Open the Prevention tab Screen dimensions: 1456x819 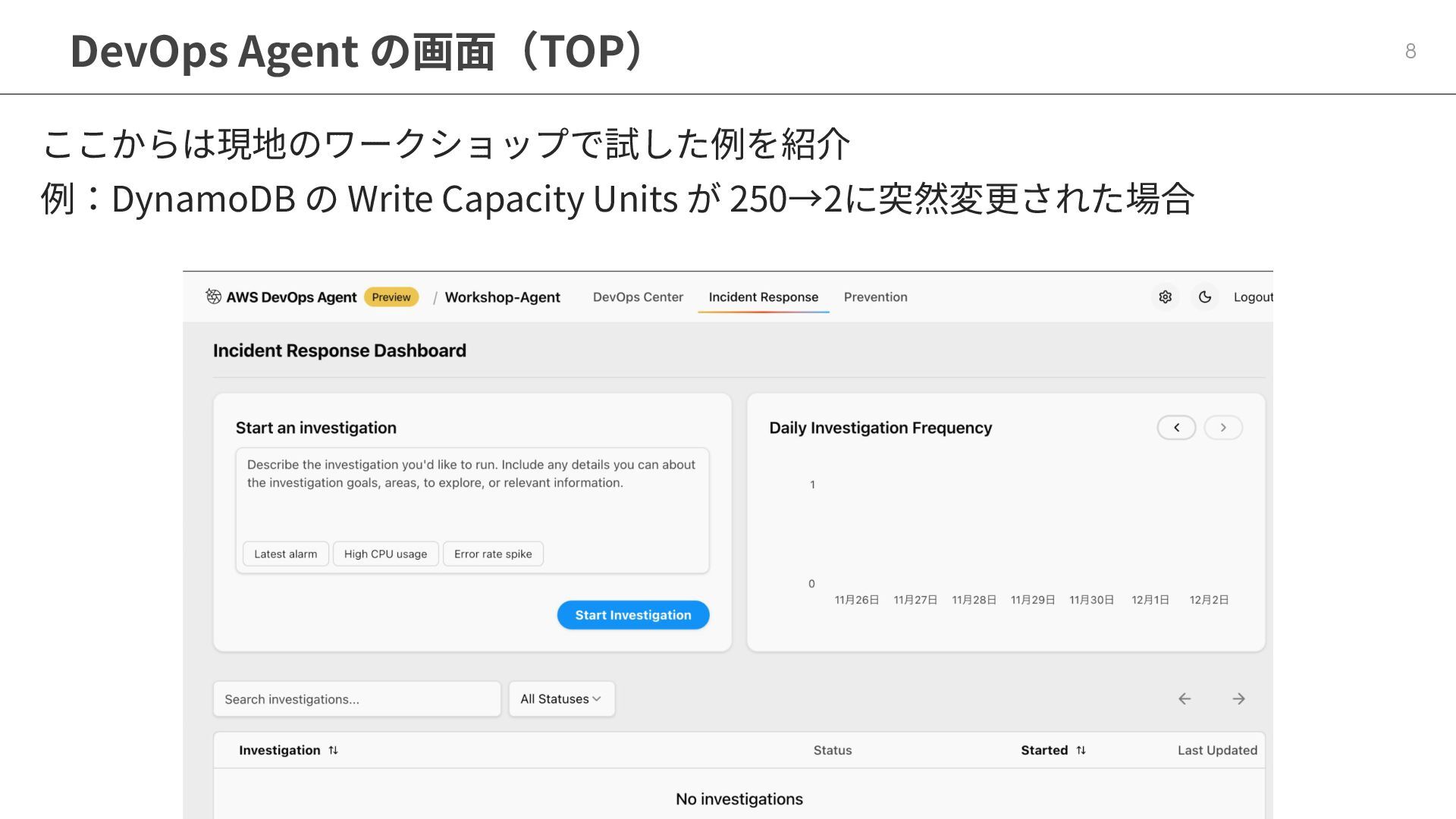875,297
